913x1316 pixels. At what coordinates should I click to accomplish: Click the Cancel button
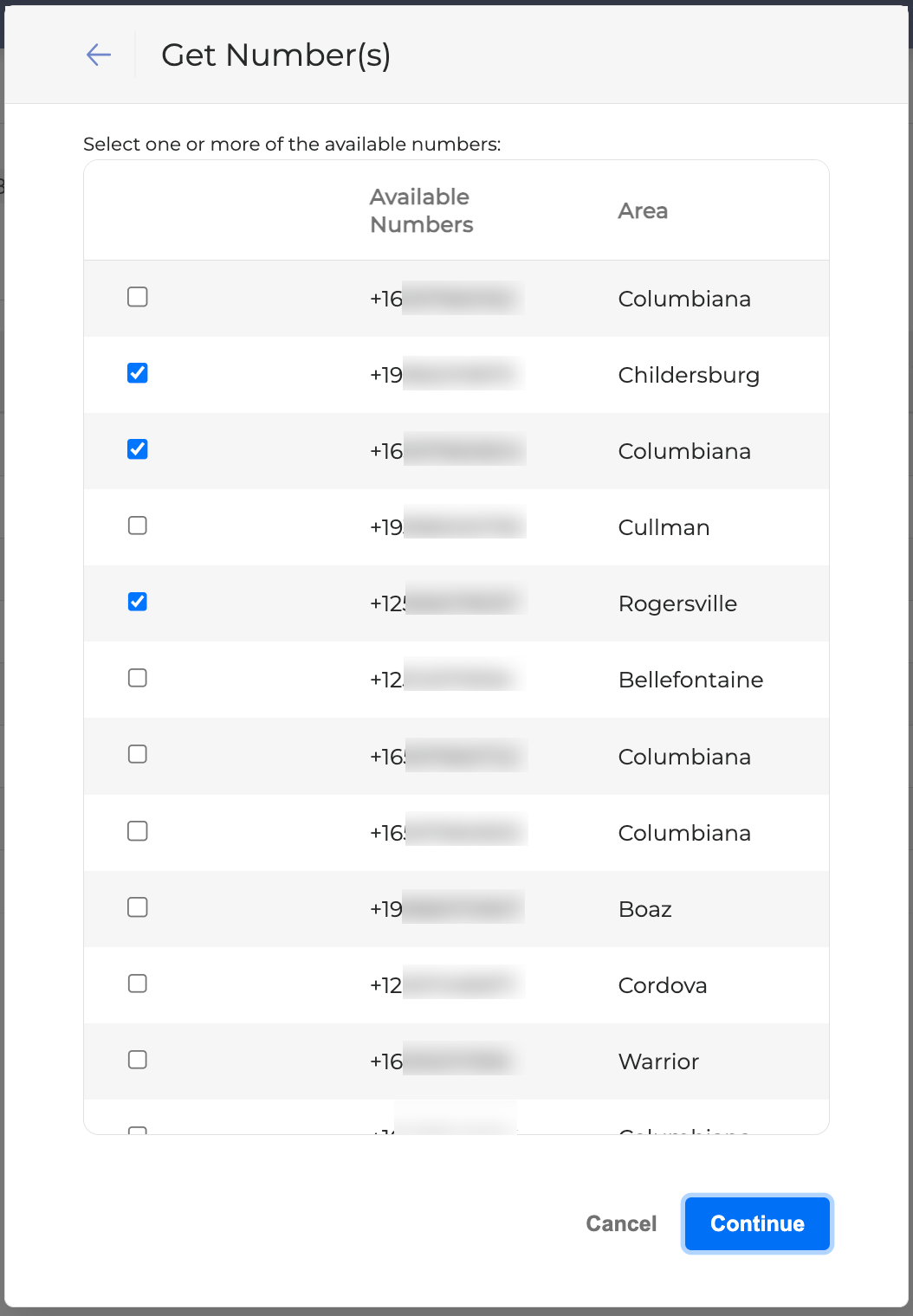click(621, 1223)
